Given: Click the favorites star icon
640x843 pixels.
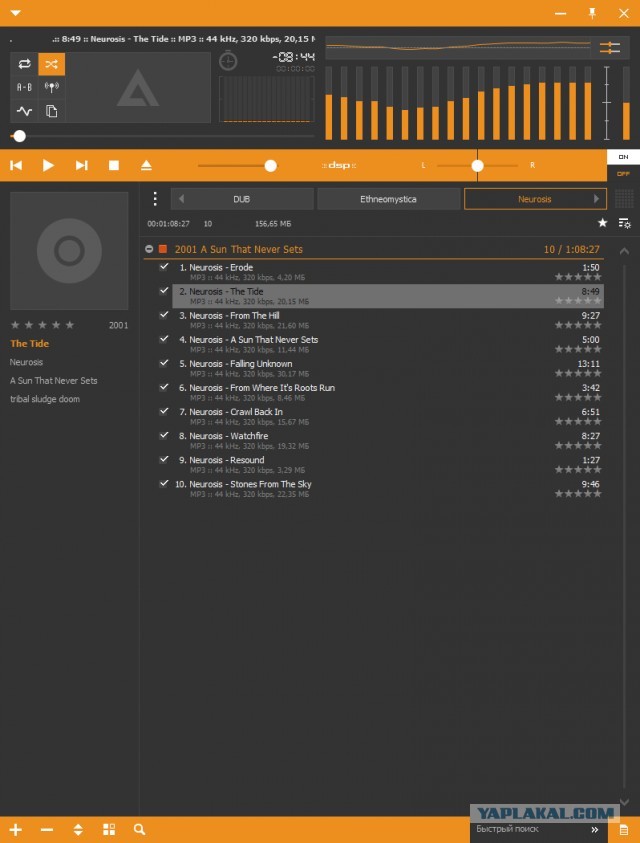Looking at the screenshot, I should point(602,223).
